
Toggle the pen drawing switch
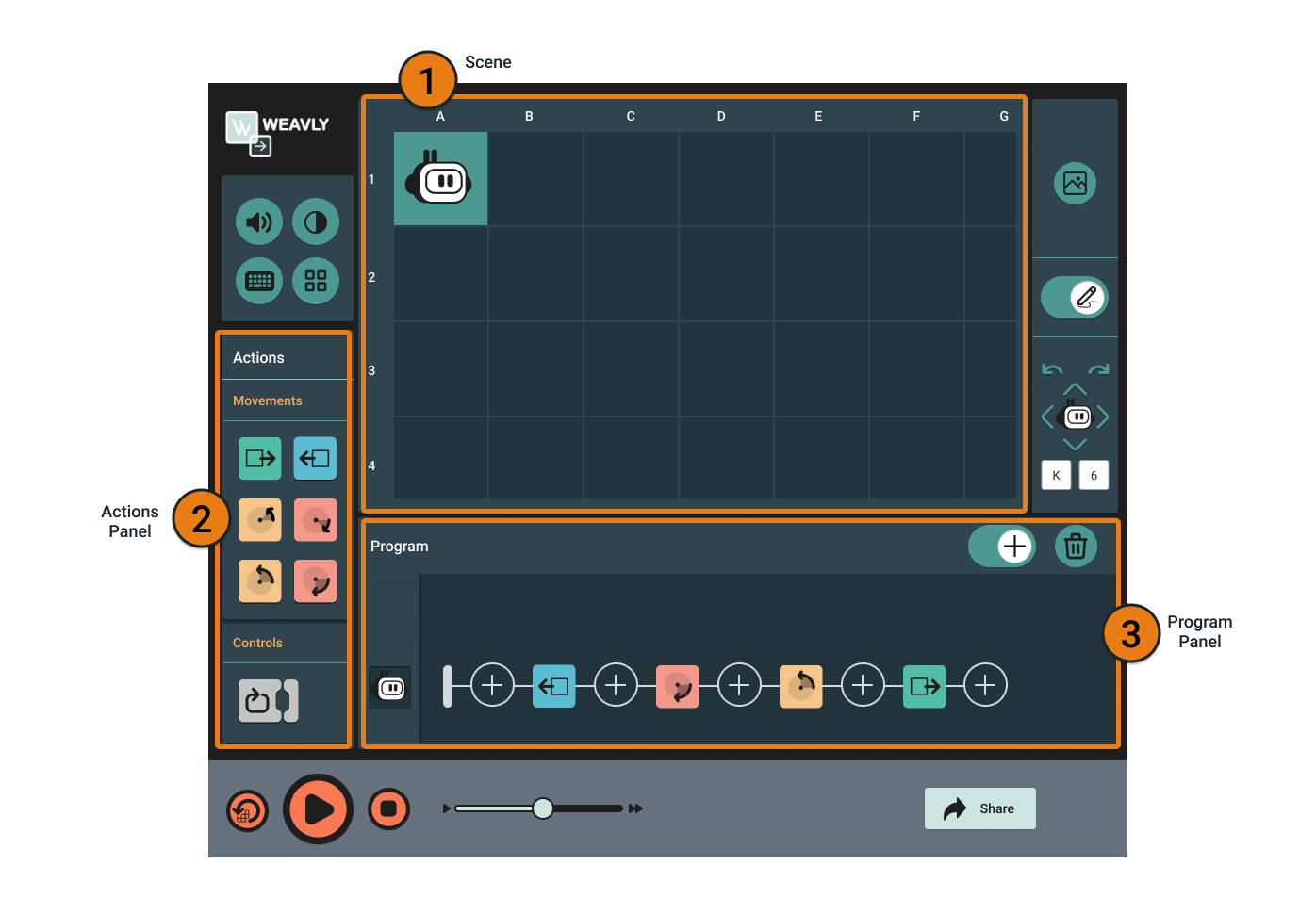1075,297
